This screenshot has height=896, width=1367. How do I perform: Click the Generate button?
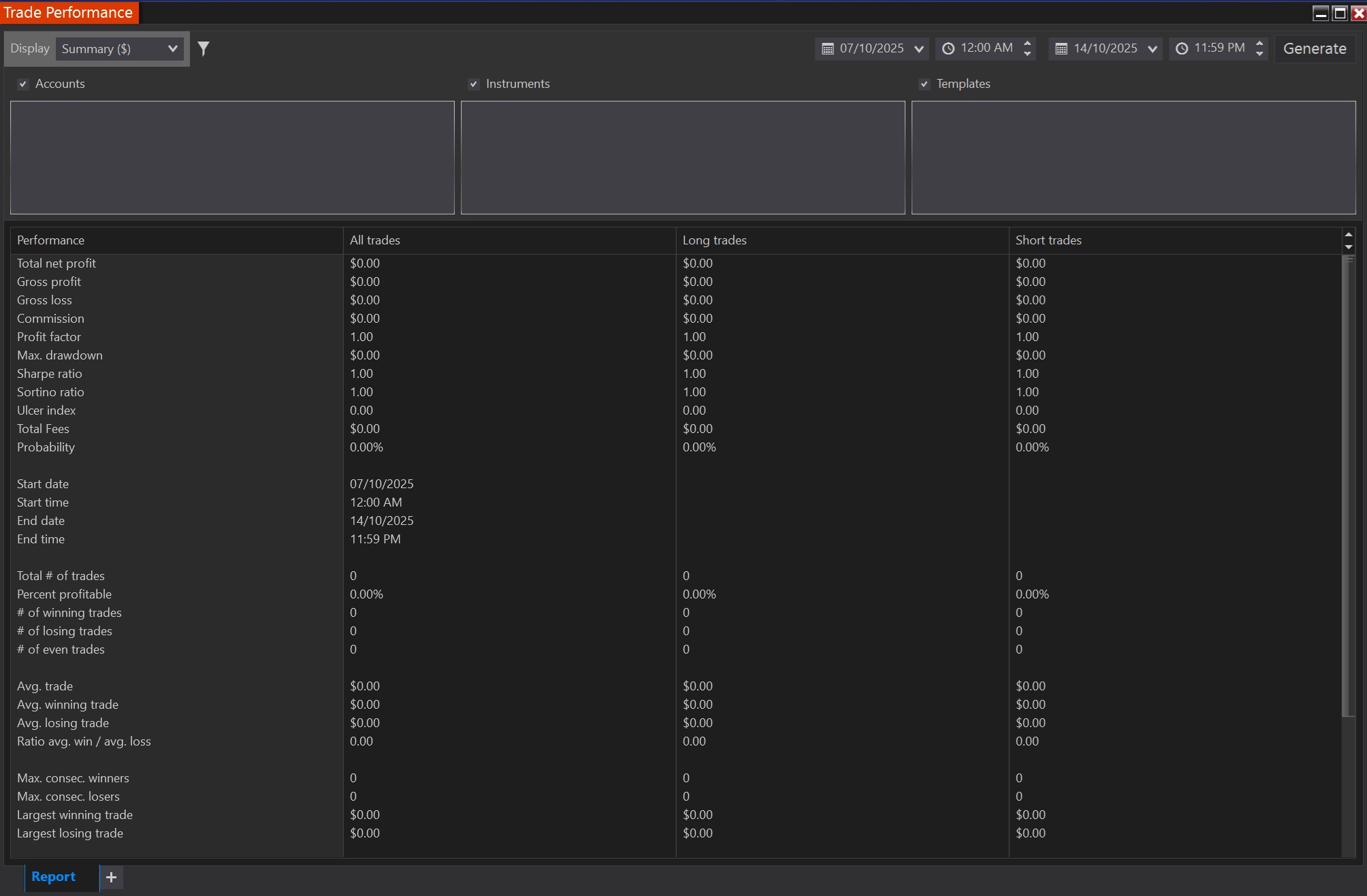(x=1315, y=48)
